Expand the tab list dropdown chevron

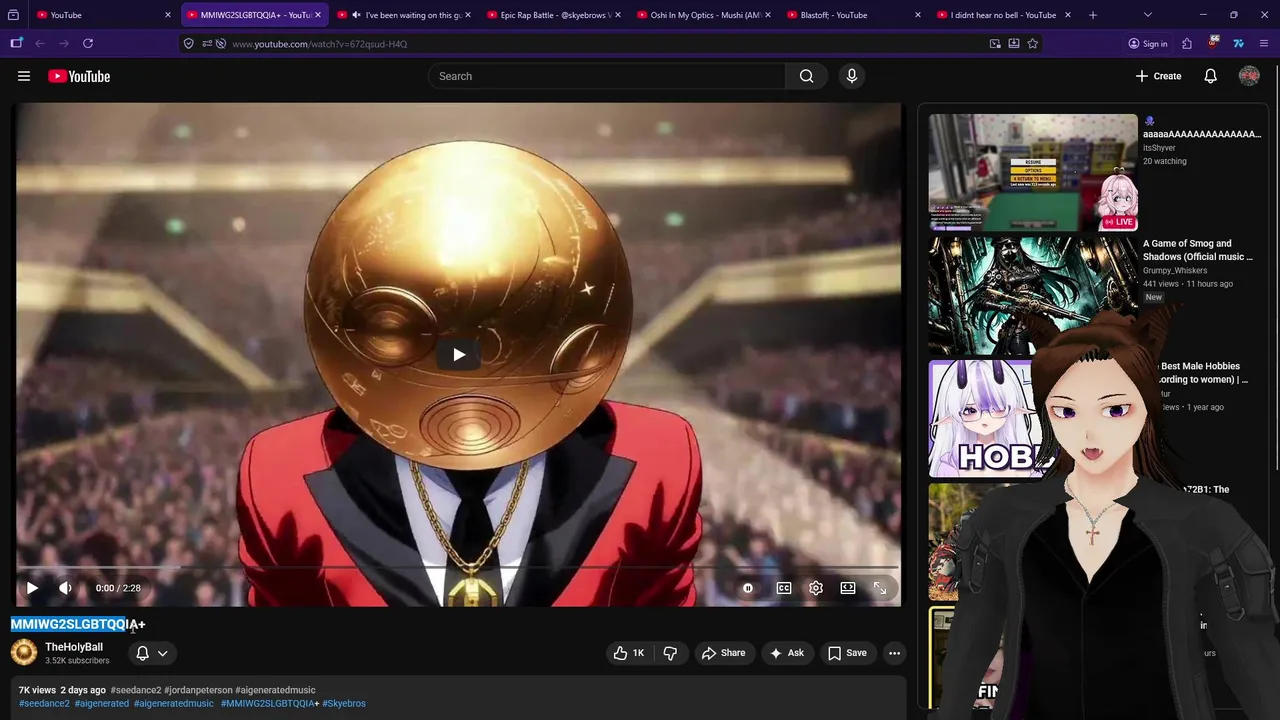click(1147, 15)
